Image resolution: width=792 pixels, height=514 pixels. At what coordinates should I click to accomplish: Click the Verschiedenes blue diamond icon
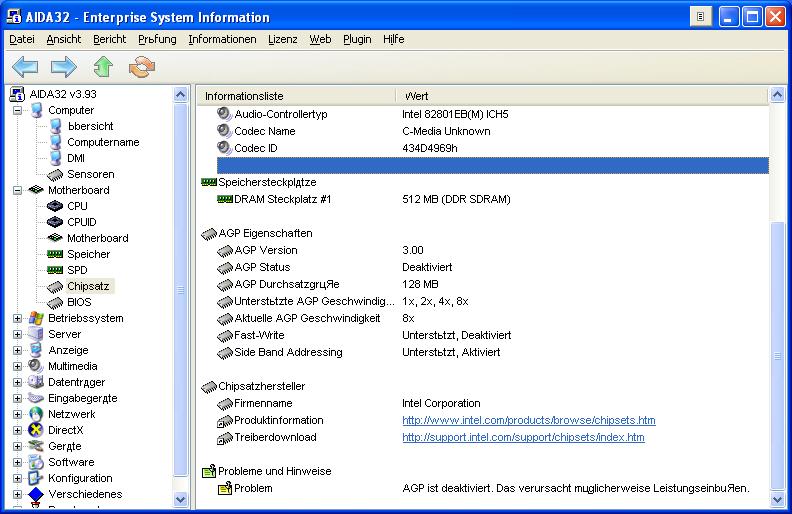pos(36,494)
